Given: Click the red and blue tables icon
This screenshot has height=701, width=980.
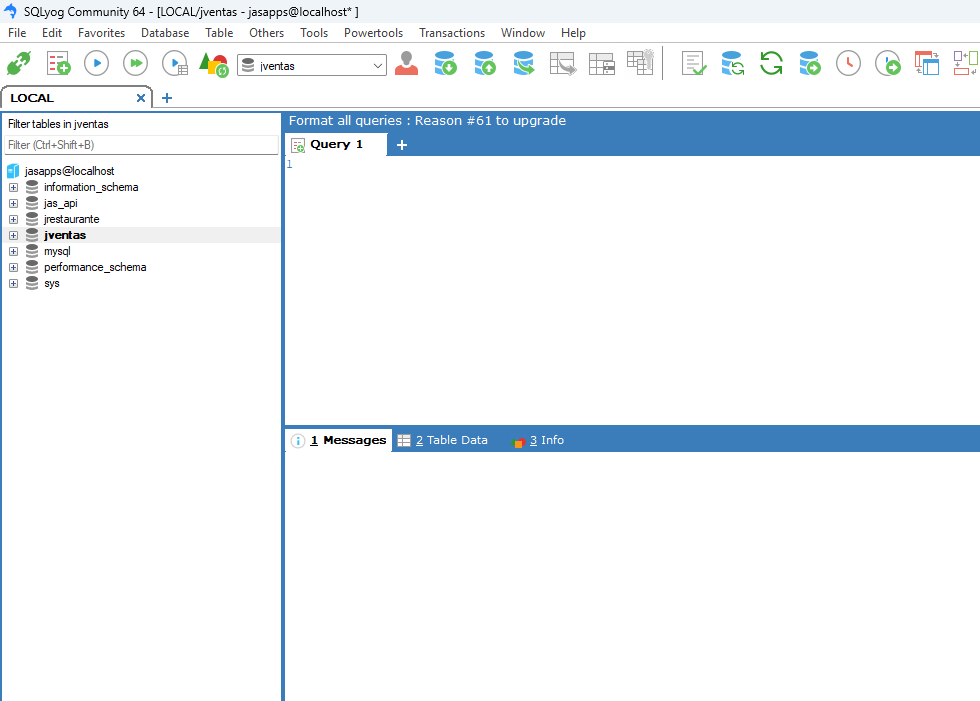Looking at the screenshot, I should pos(927,63).
